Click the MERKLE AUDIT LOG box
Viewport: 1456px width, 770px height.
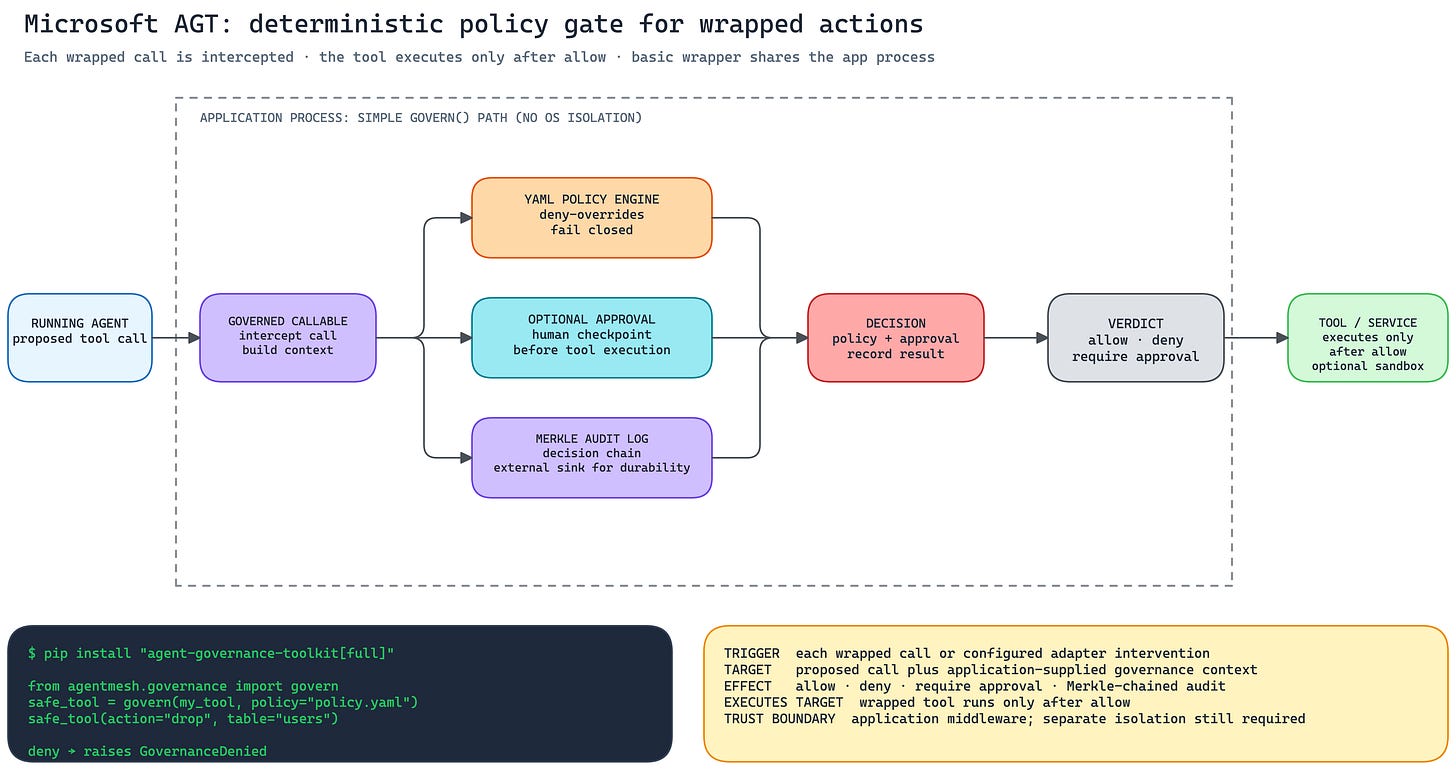tap(592, 458)
